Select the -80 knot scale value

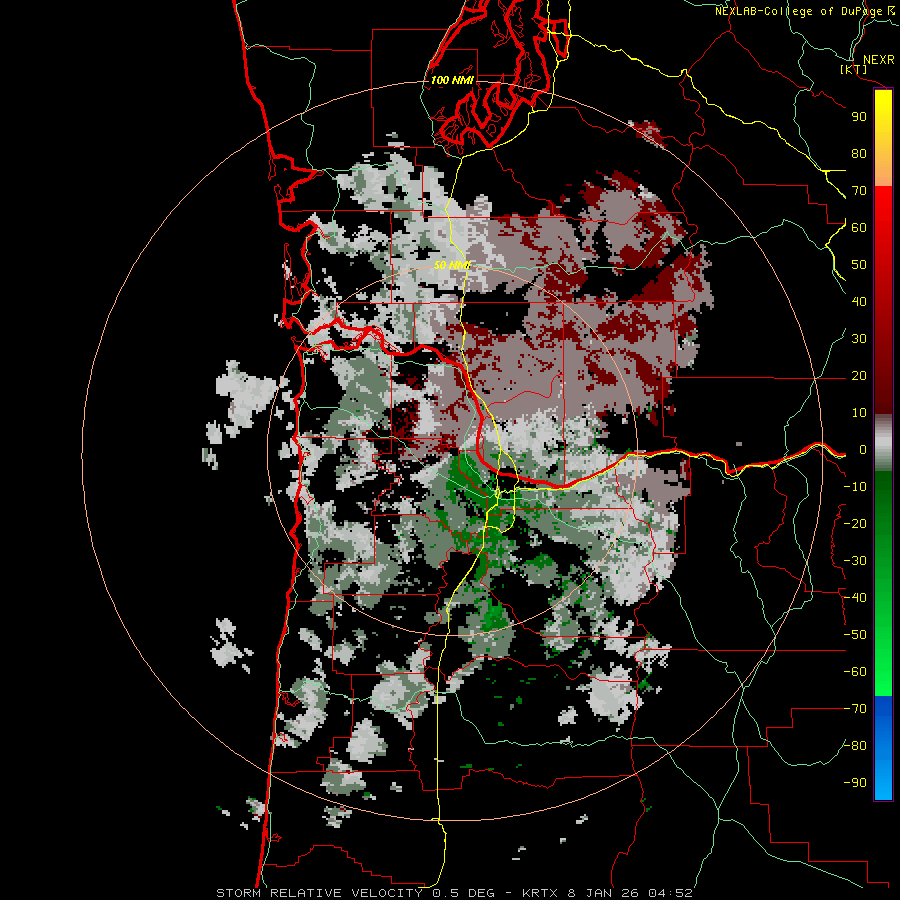(x=855, y=746)
